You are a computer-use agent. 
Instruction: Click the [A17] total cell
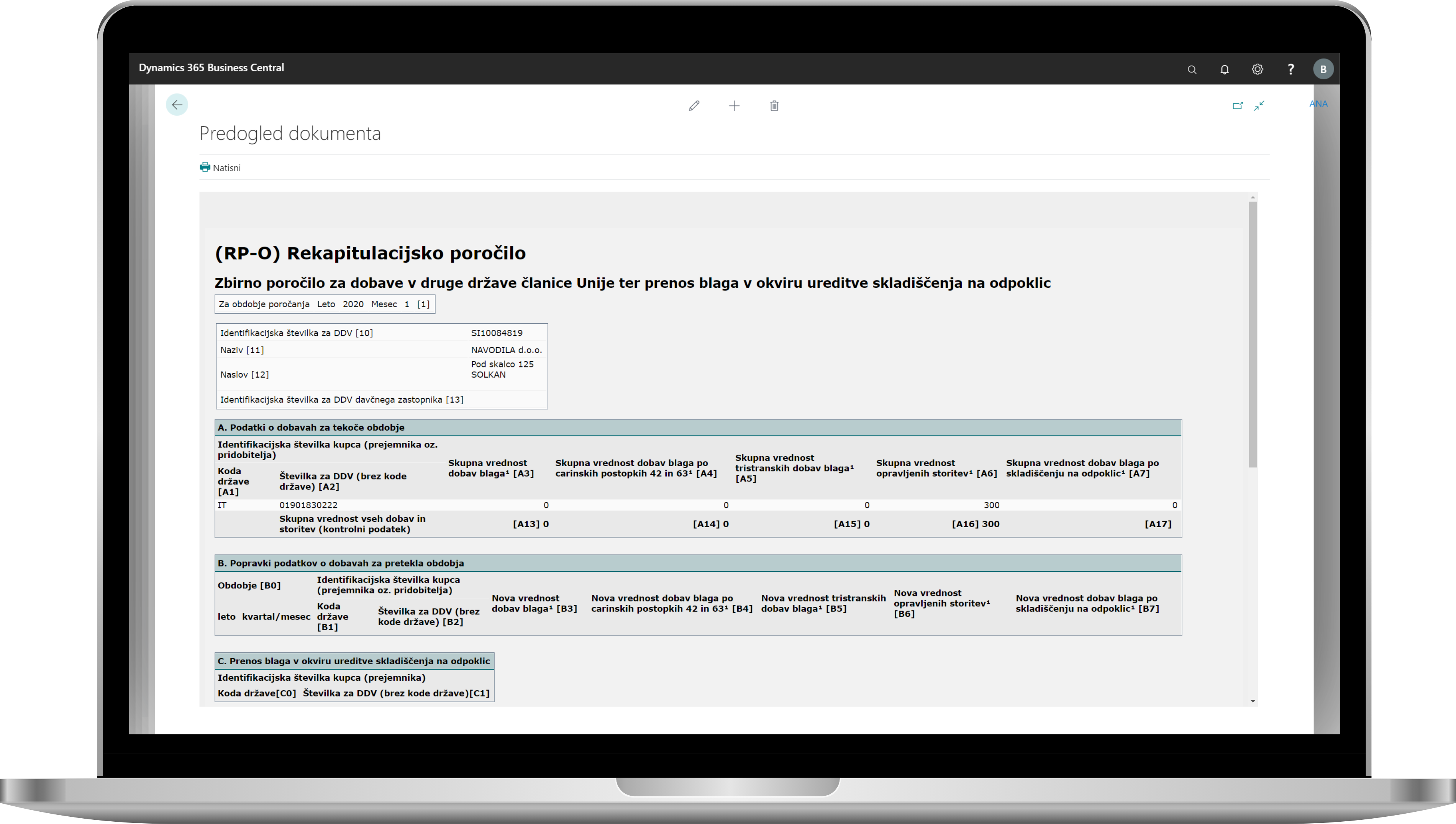[1158, 524]
